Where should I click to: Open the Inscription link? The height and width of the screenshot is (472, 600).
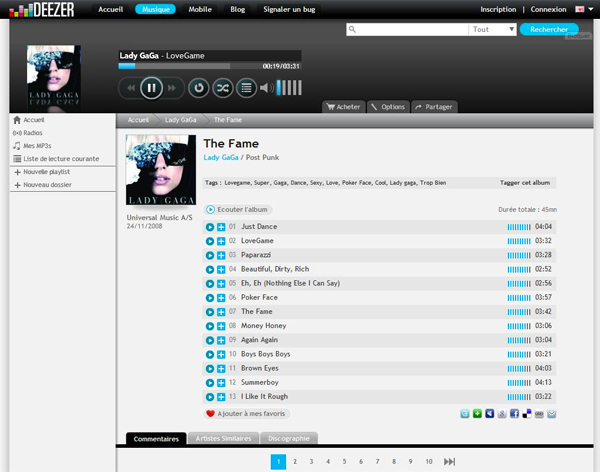tap(498, 9)
